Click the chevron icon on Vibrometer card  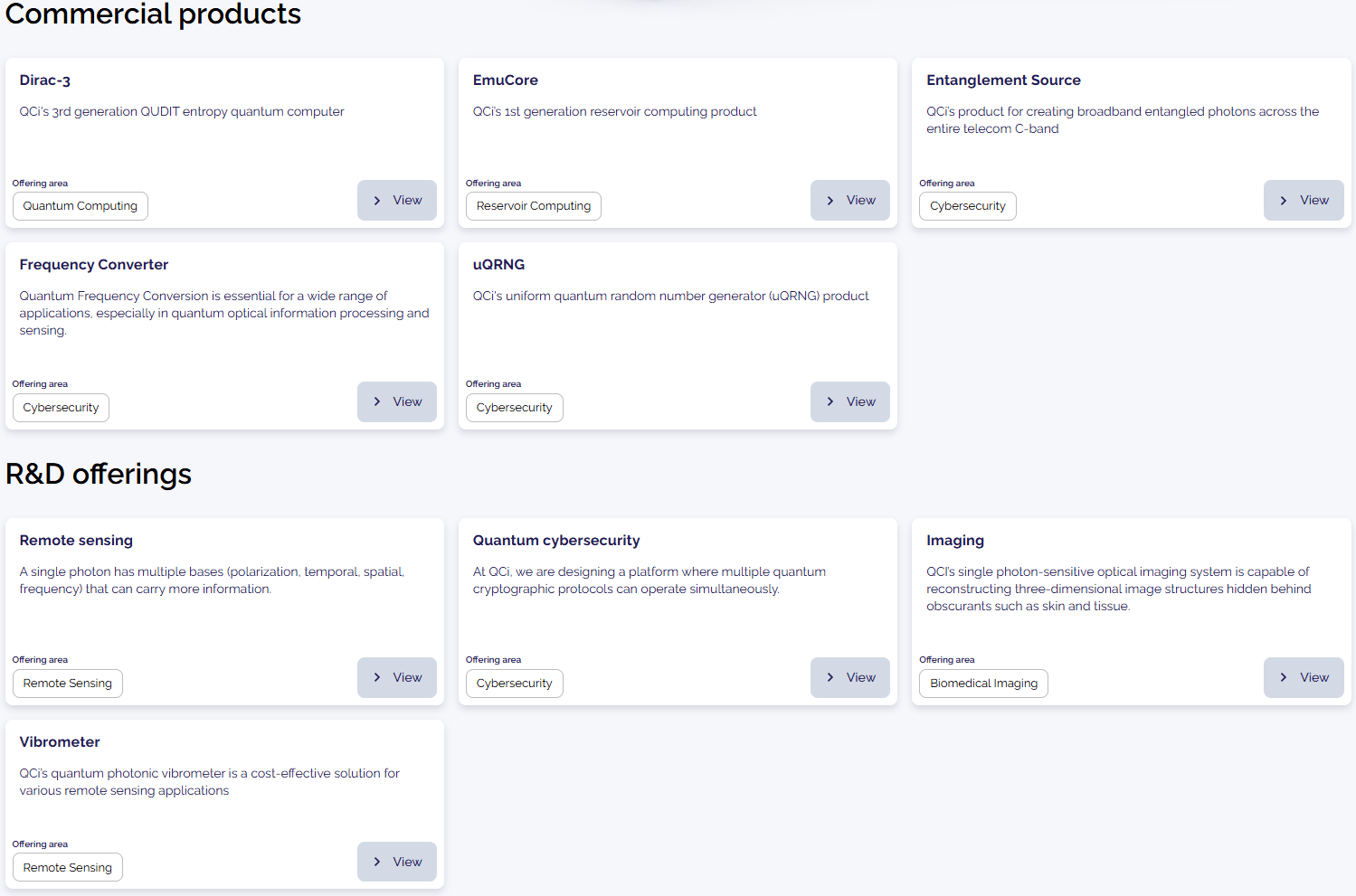[x=377, y=862]
